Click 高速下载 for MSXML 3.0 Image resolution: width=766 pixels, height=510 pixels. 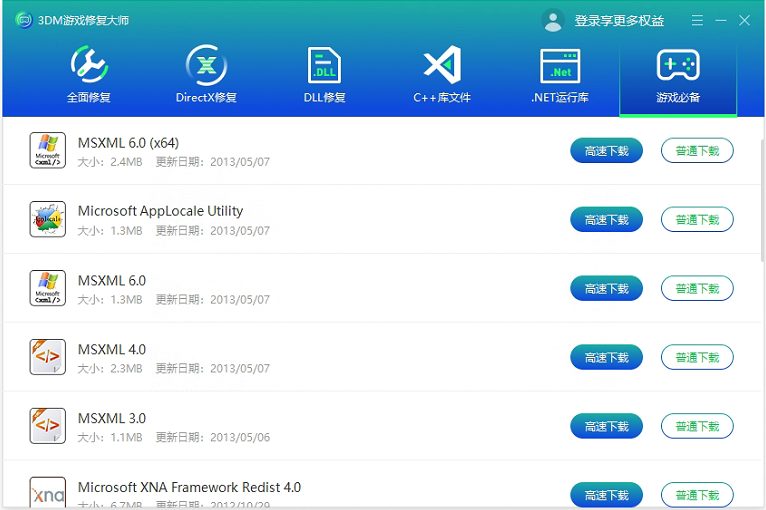[606, 426]
